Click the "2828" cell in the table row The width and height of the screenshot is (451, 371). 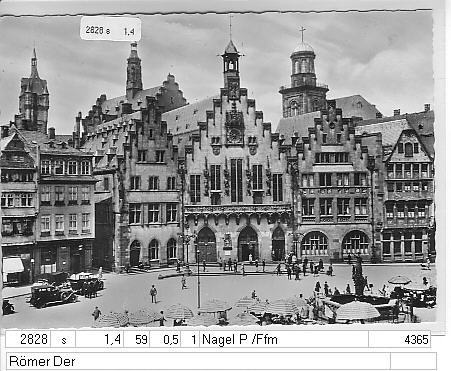coord(28,339)
